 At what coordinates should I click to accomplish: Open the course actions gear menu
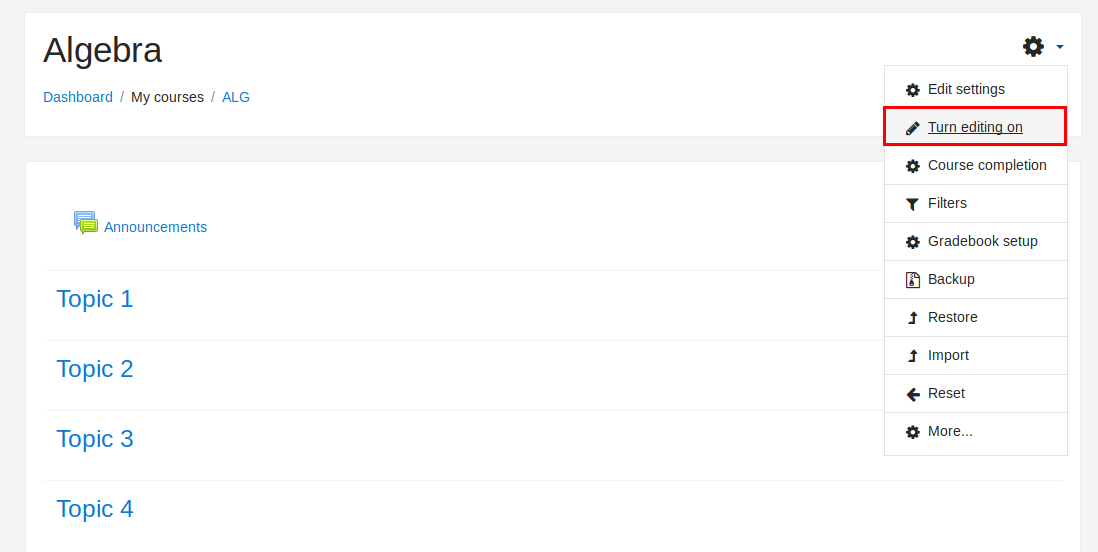(x=1033, y=46)
